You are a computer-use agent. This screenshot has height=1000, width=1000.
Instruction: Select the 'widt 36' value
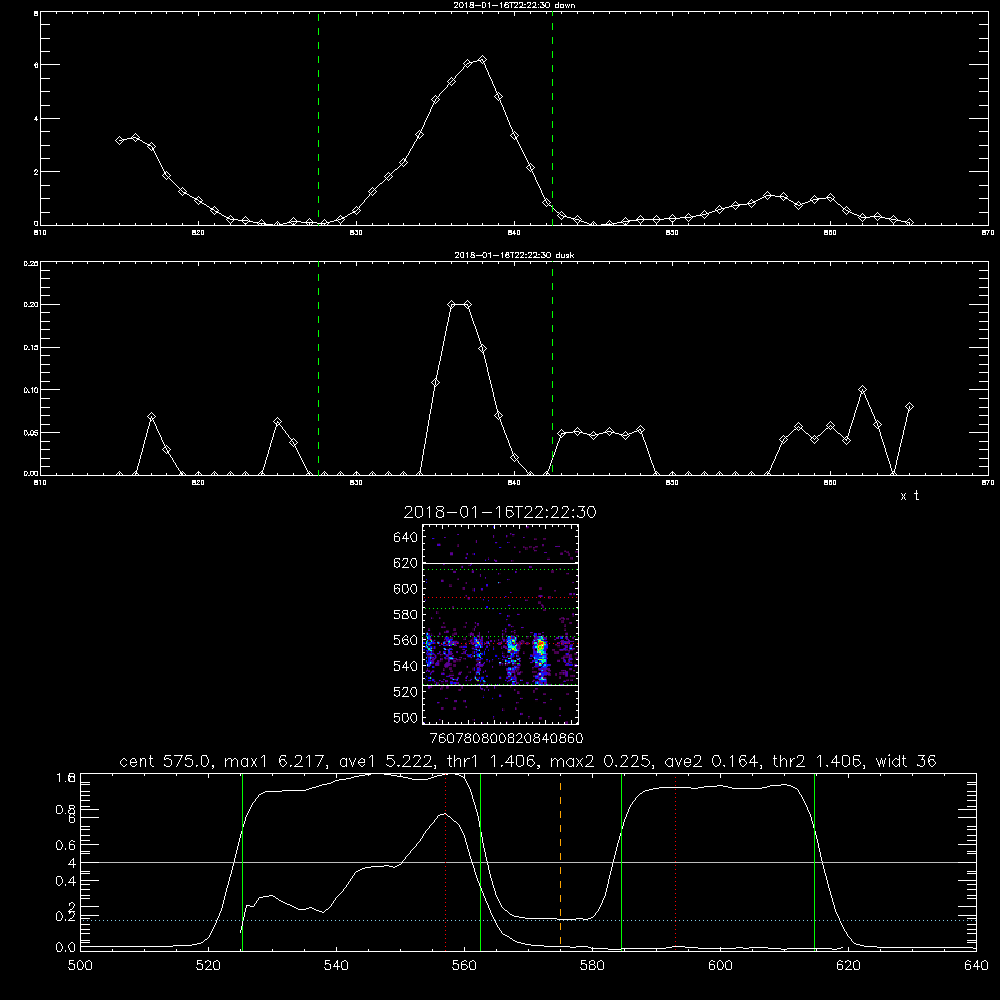(906, 761)
